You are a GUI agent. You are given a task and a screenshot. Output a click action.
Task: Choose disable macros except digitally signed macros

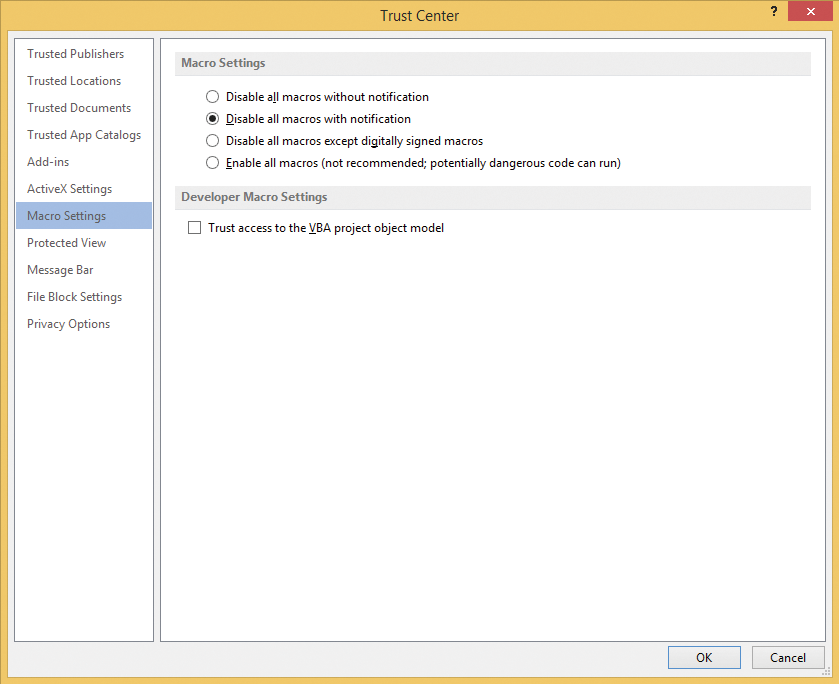pyautogui.click(x=211, y=140)
